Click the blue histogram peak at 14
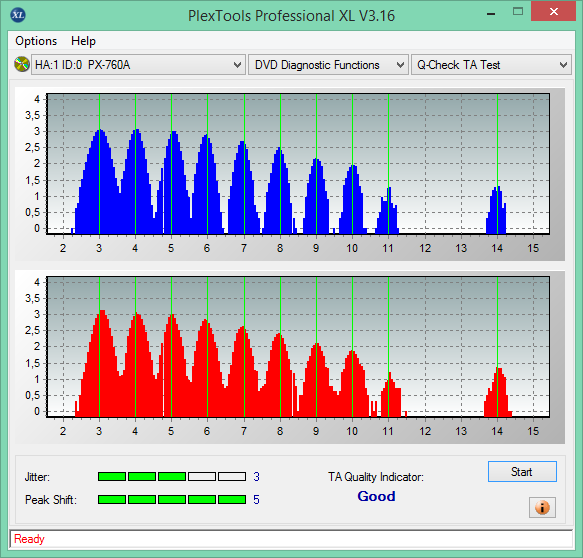This screenshot has height=558, width=583. coord(496,210)
